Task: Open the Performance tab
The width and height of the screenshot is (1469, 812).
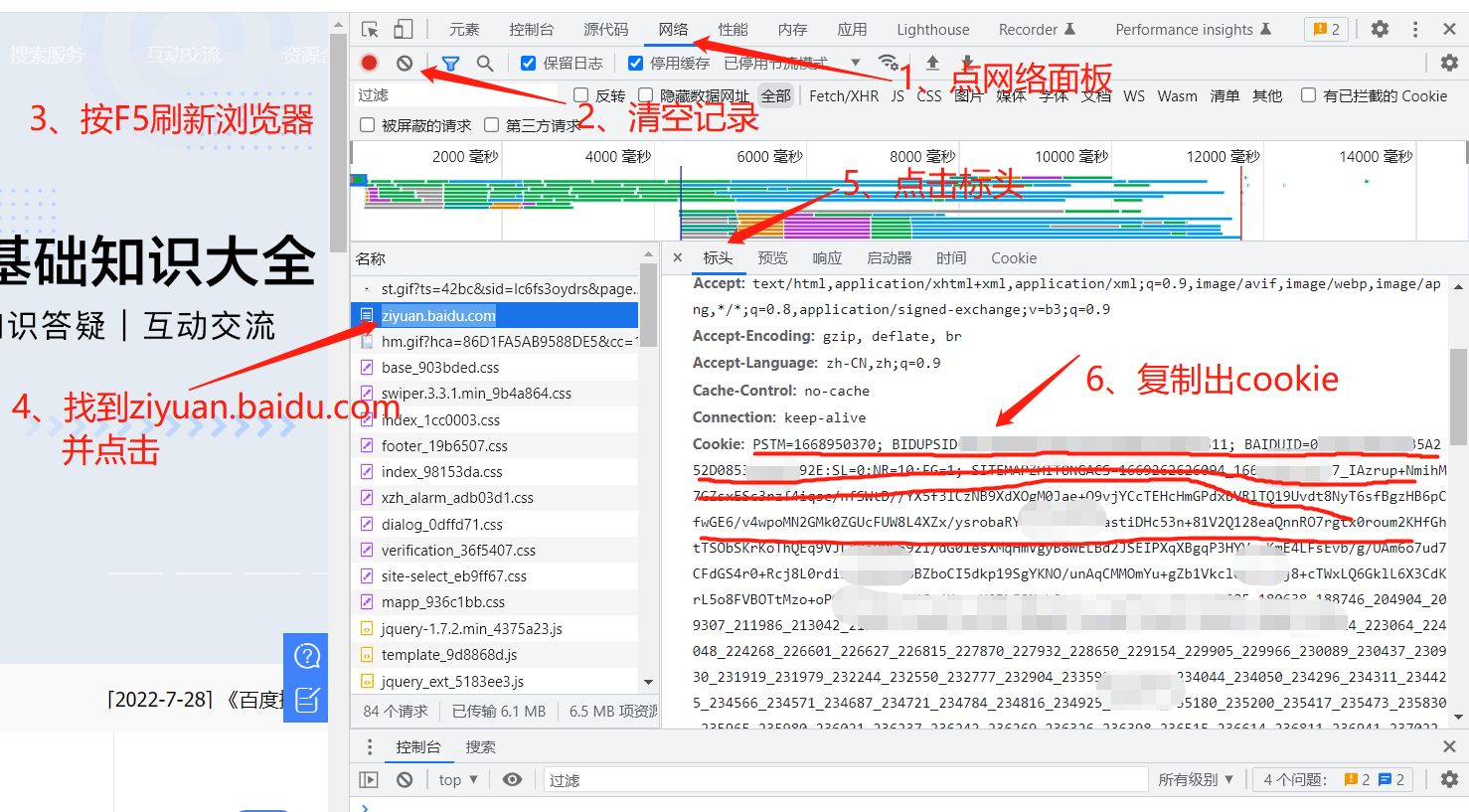Action: pos(734,30)
